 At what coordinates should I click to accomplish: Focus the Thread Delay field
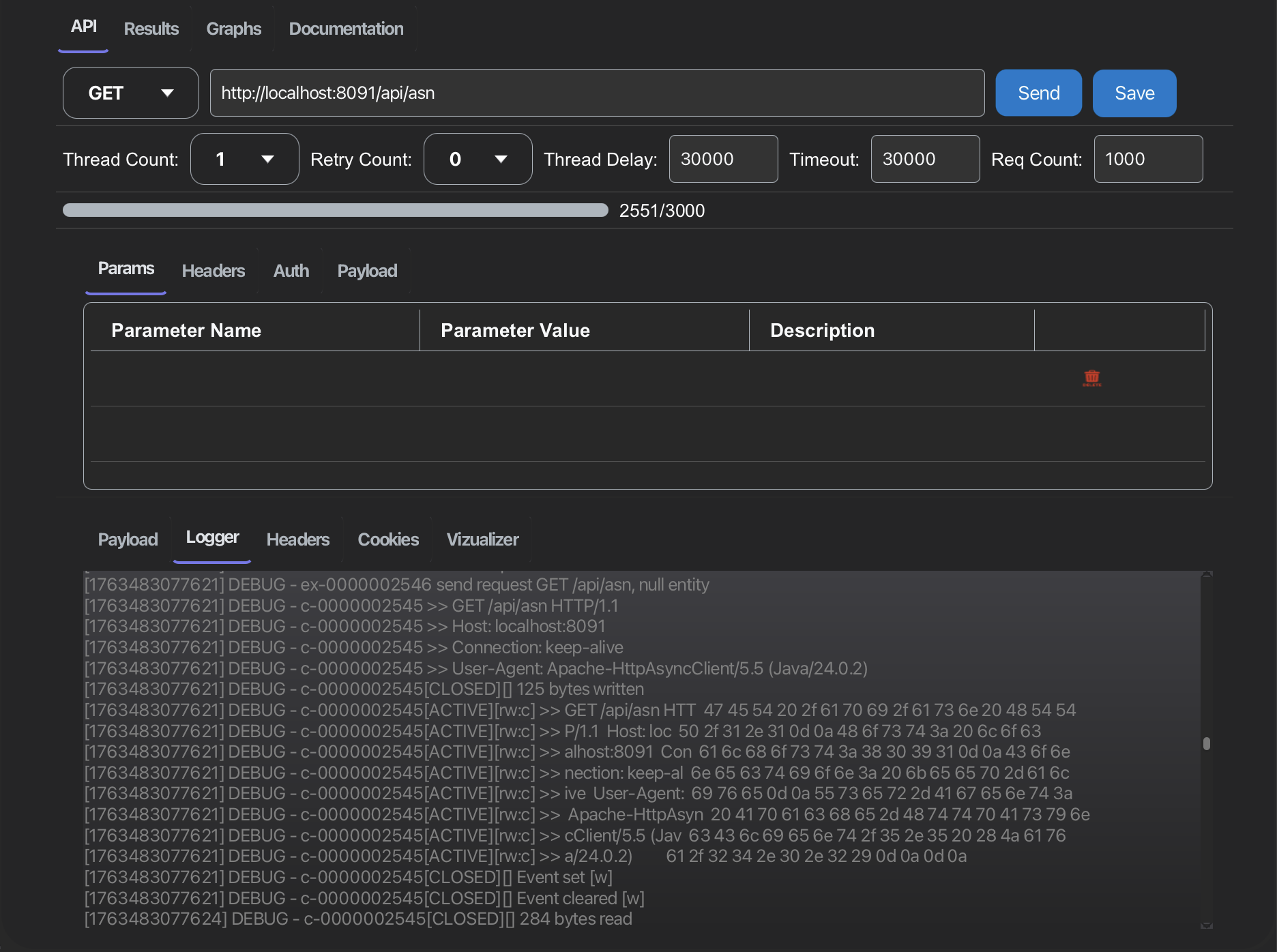(723, 159)
